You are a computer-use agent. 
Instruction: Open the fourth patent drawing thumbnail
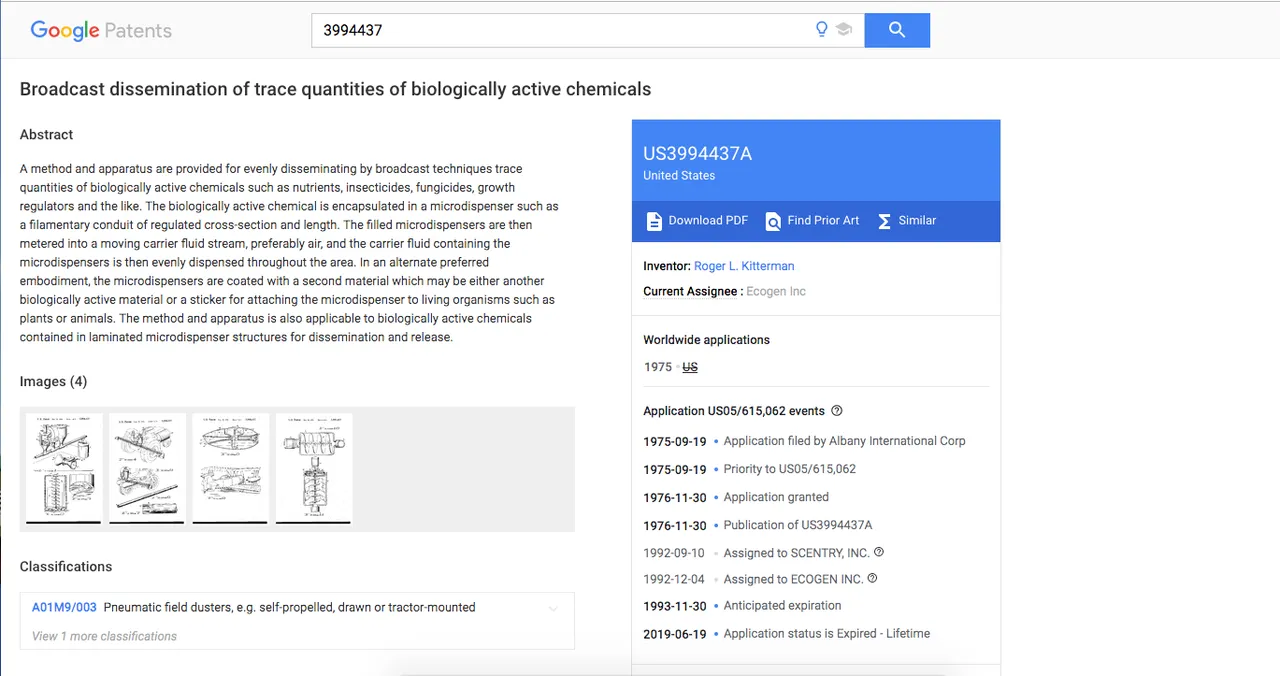click(x=314, y=468)
